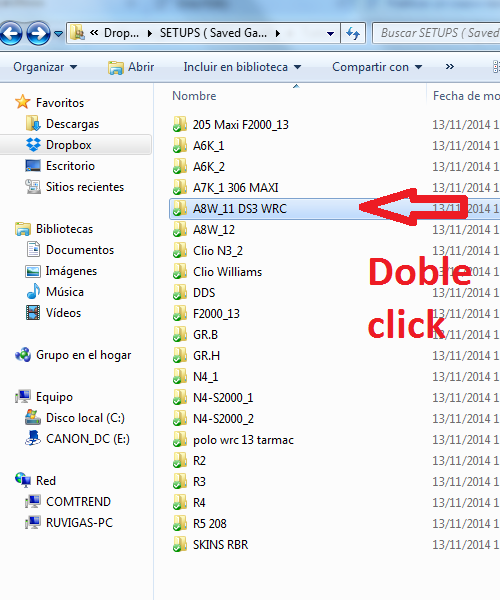The height and width of the screenshot is (600, 500).
Task: Select the R4 folder name
Action: (x=199, y=503)
